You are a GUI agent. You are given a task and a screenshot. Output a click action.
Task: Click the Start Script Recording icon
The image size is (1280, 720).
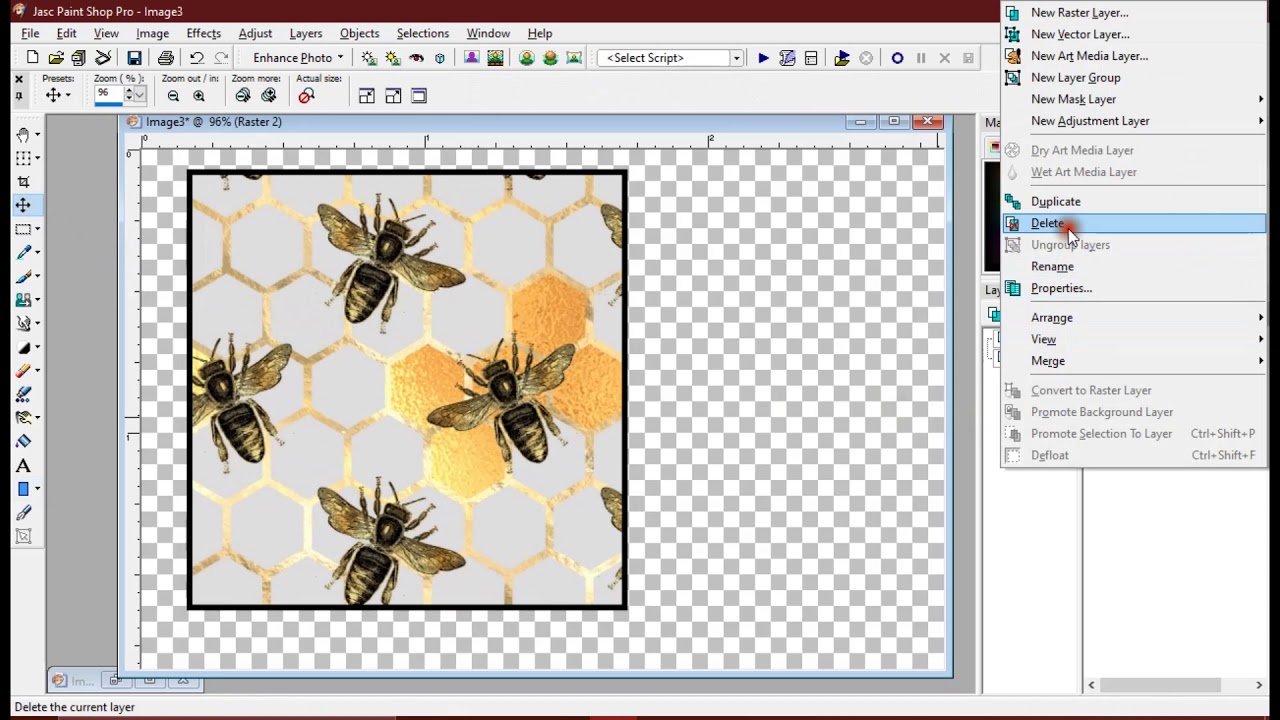[x=897, y=58]
